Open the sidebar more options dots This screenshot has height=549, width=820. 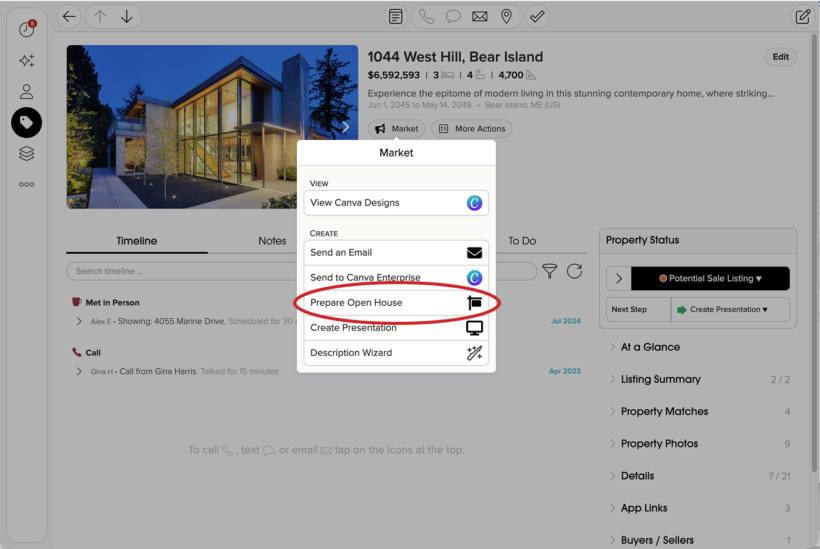(x=27, y=184)
